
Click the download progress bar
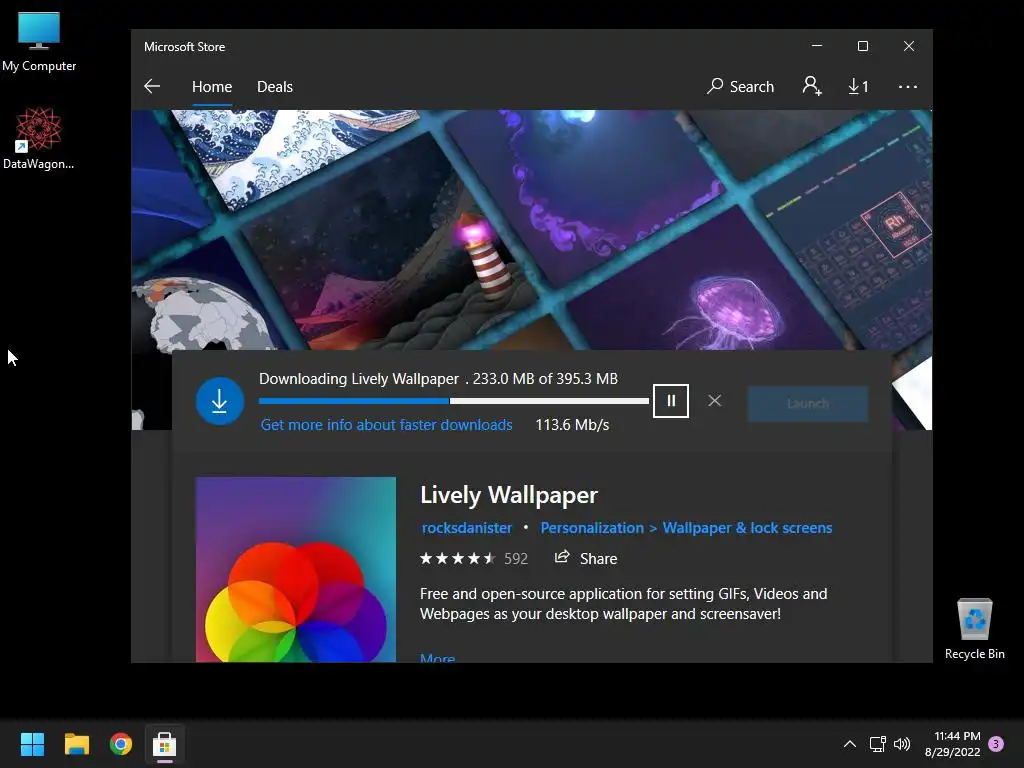(454, 401)
